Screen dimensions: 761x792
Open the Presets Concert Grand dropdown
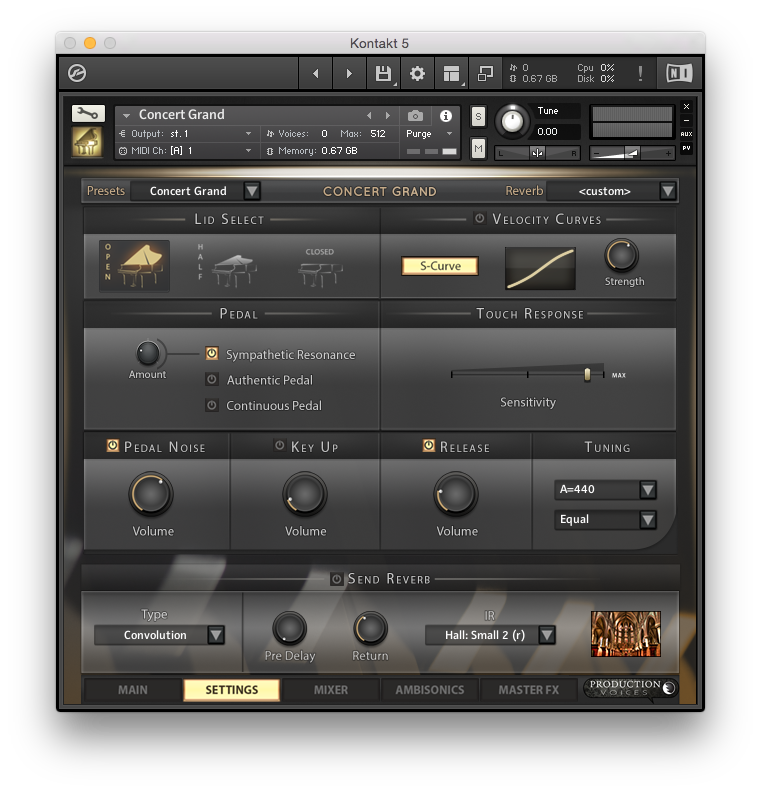click(196, 191)
